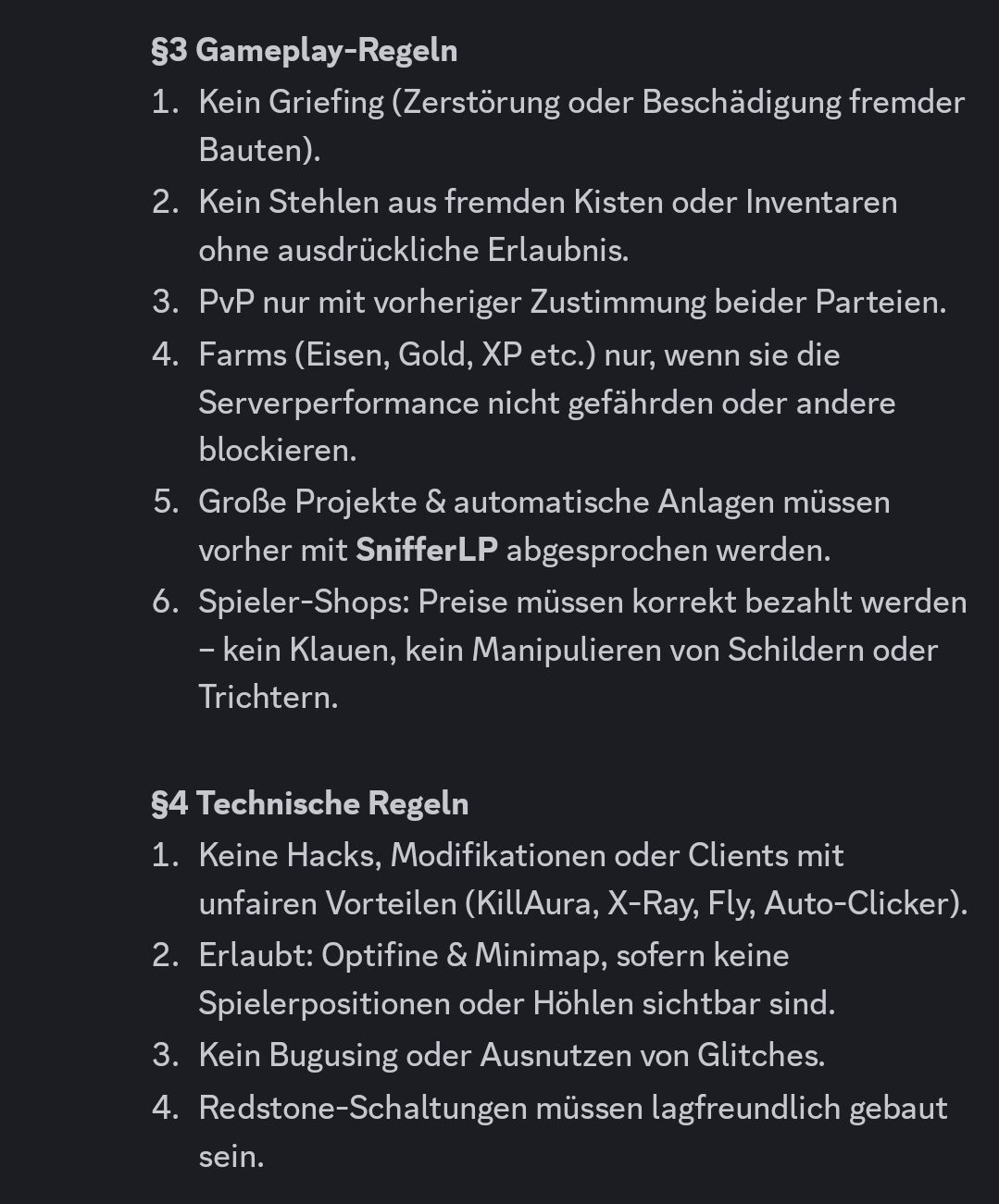Click the Kein Stehlen rule text
The width and height of the screenshot is (999, 1204).
click(x=546, y=202)
